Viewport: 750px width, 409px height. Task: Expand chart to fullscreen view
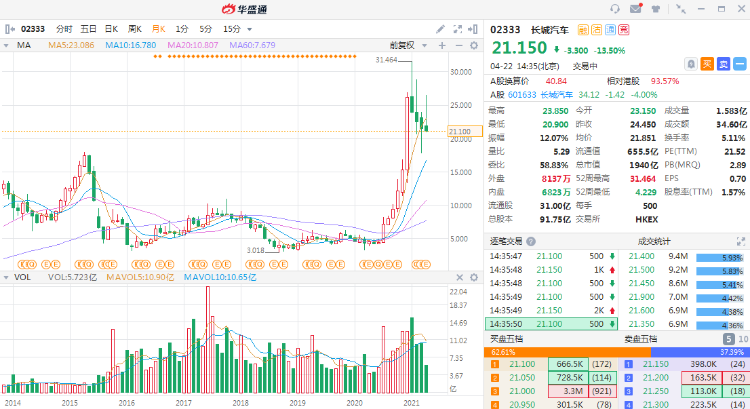tap(457, 29)
